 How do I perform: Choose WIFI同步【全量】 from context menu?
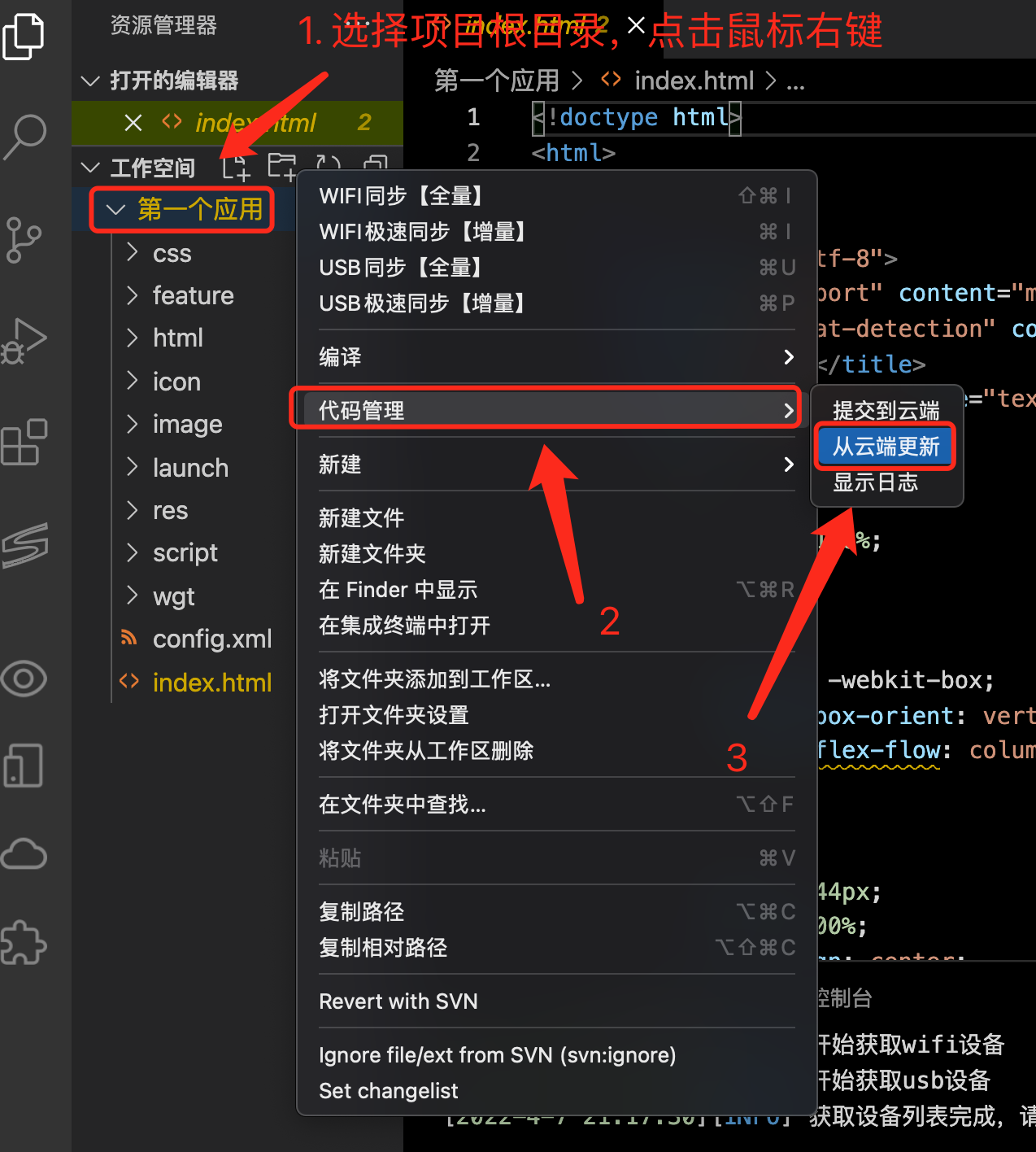(556, 196)
